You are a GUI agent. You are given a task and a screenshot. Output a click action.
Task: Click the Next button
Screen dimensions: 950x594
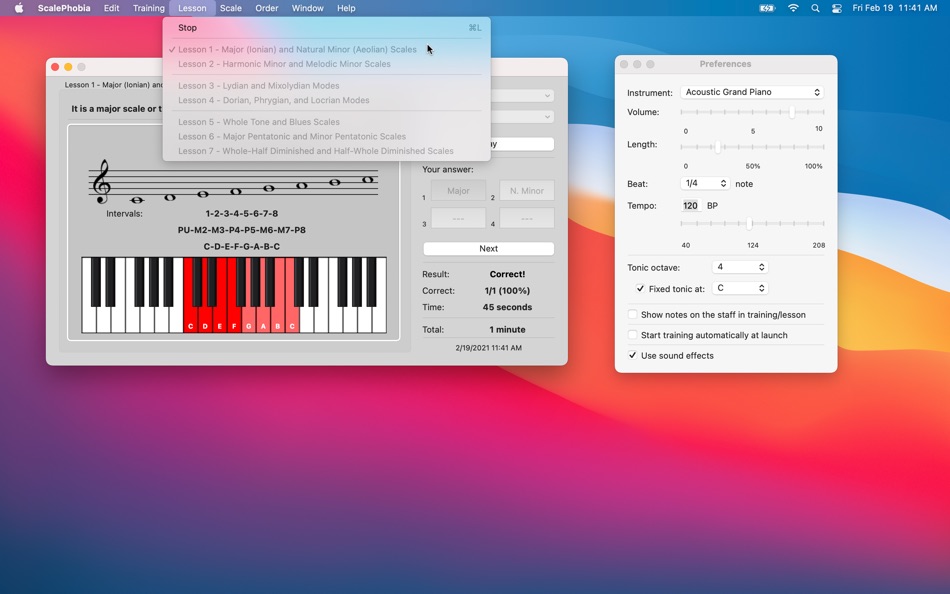pos(488,249)
